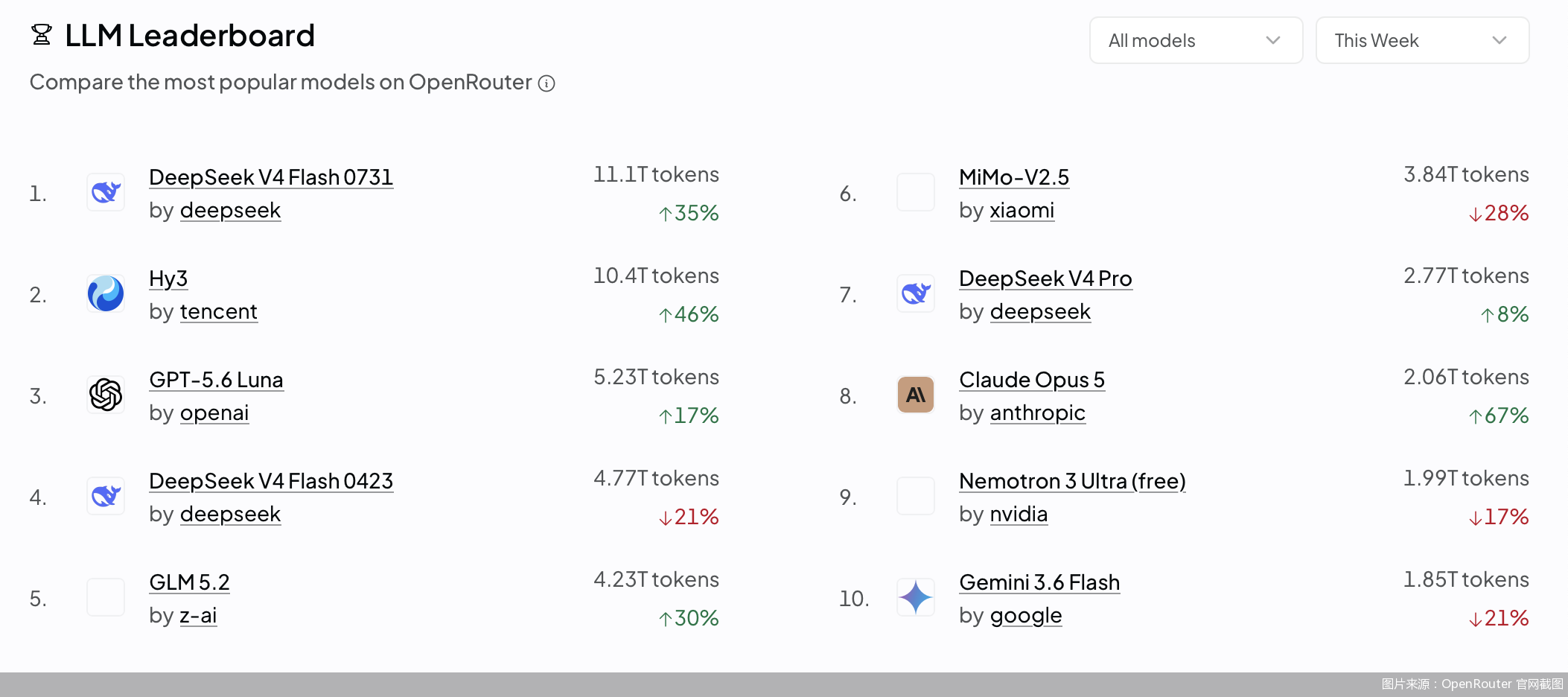Screen dimensions: 1568x697
Task: Click the 35% increase figure
Action: (x=689, y=213)
